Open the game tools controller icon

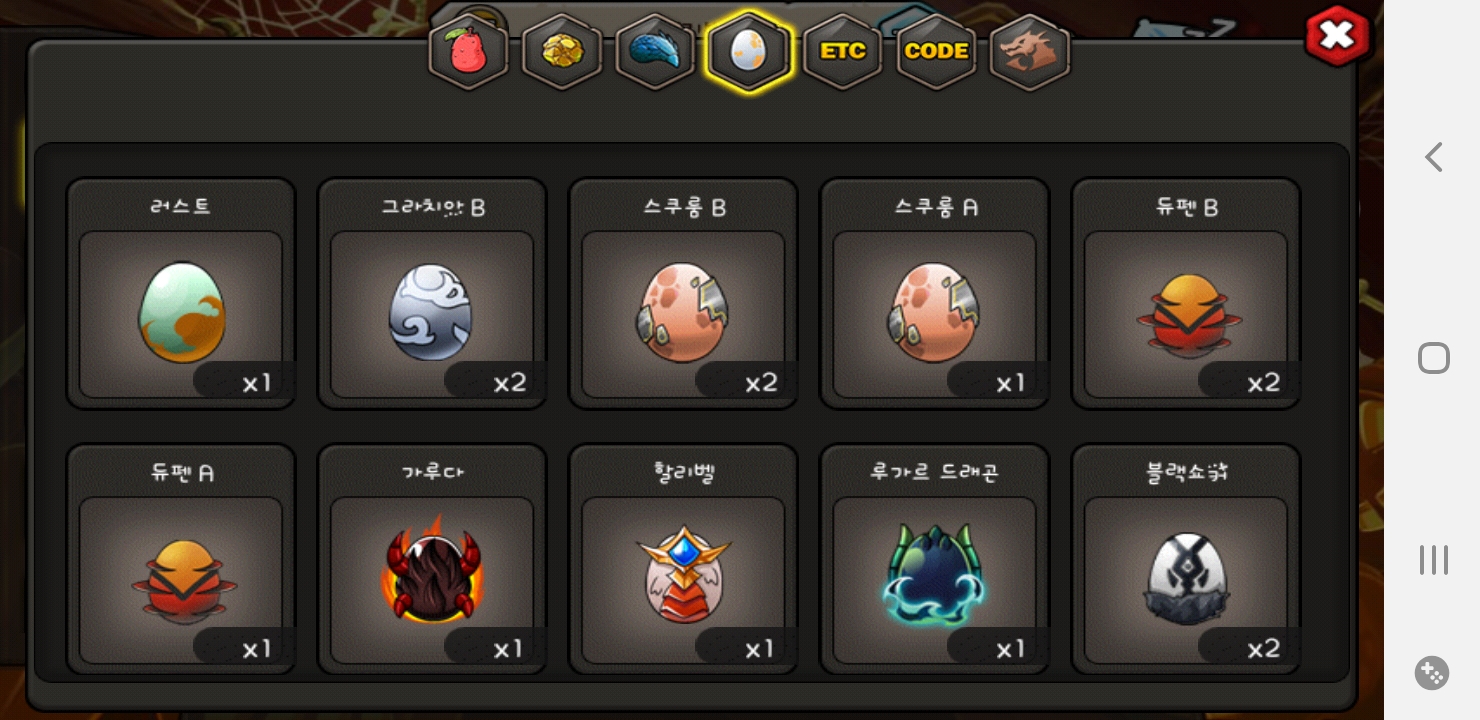[1432, 673]
